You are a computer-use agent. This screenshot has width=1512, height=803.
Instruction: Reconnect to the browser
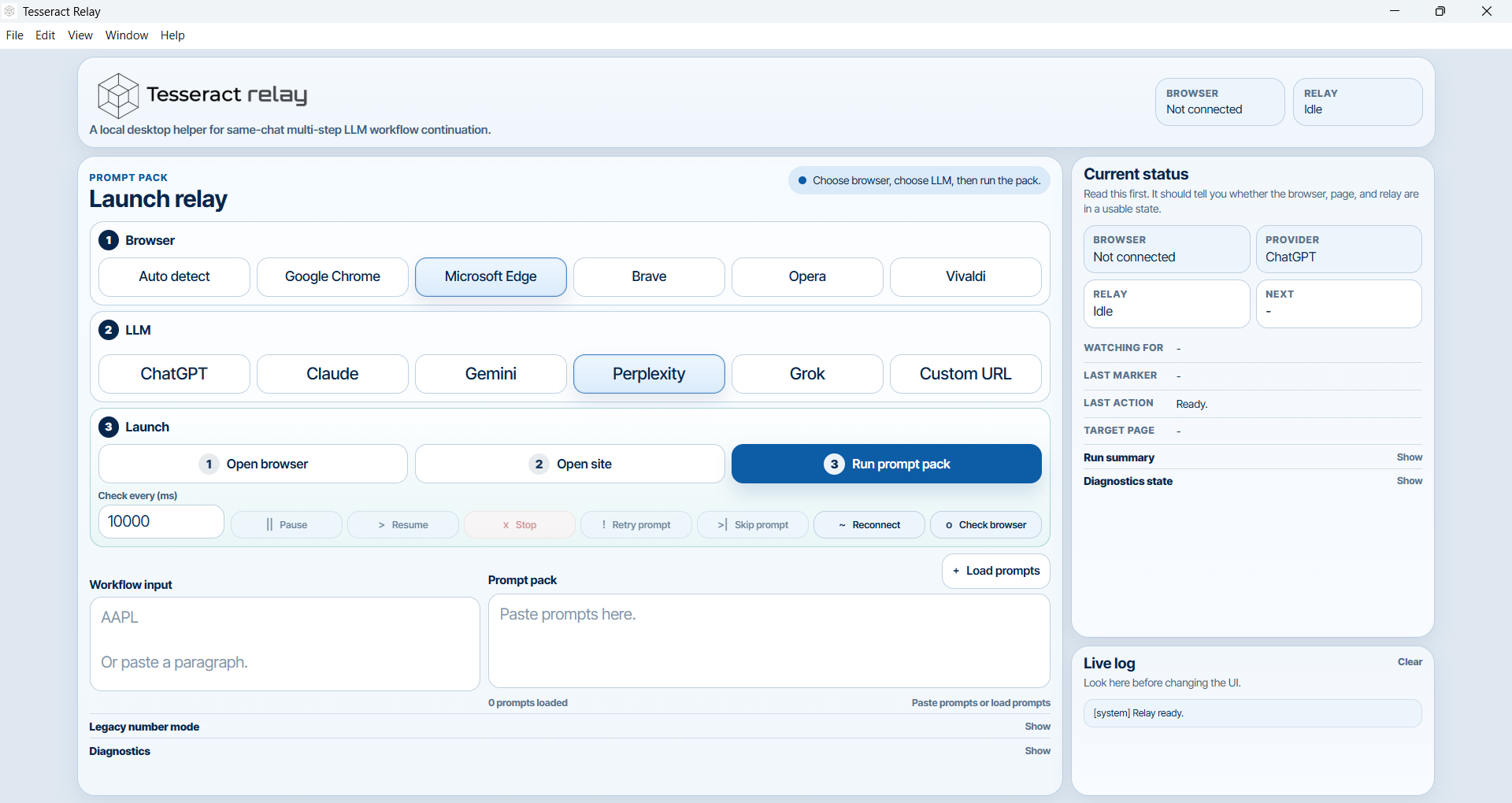[869, 525]
